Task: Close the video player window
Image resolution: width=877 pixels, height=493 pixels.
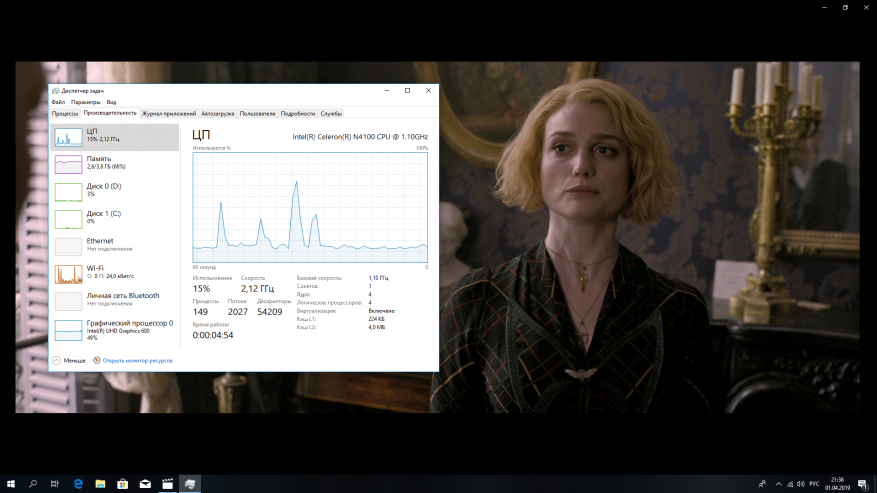Action: [866, 7]
